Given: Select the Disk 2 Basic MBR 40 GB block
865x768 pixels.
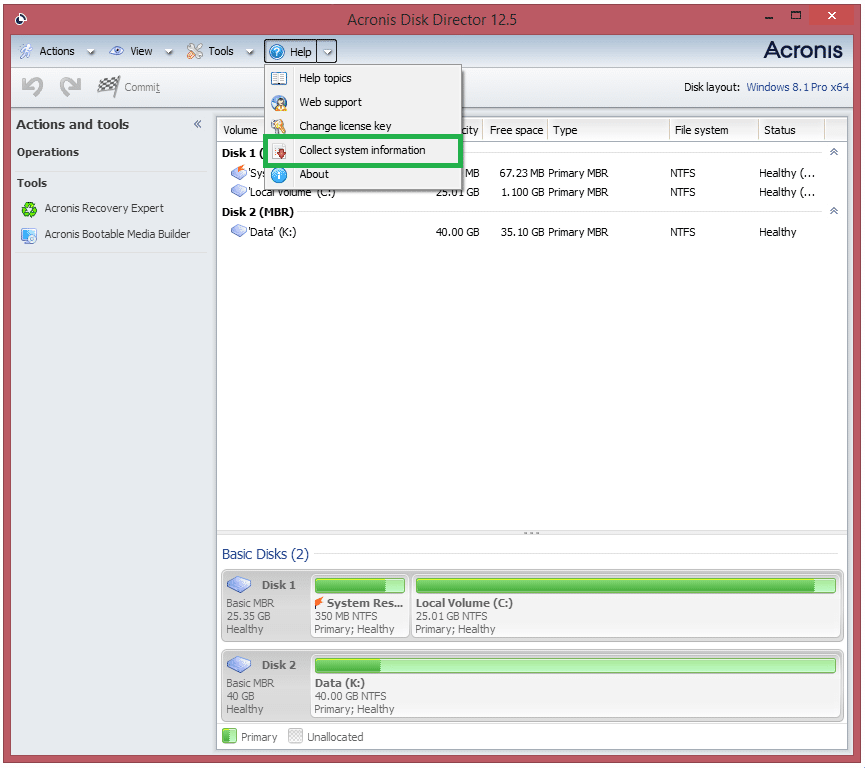Looking at the screenshot, I should click(x=265, y=685).
